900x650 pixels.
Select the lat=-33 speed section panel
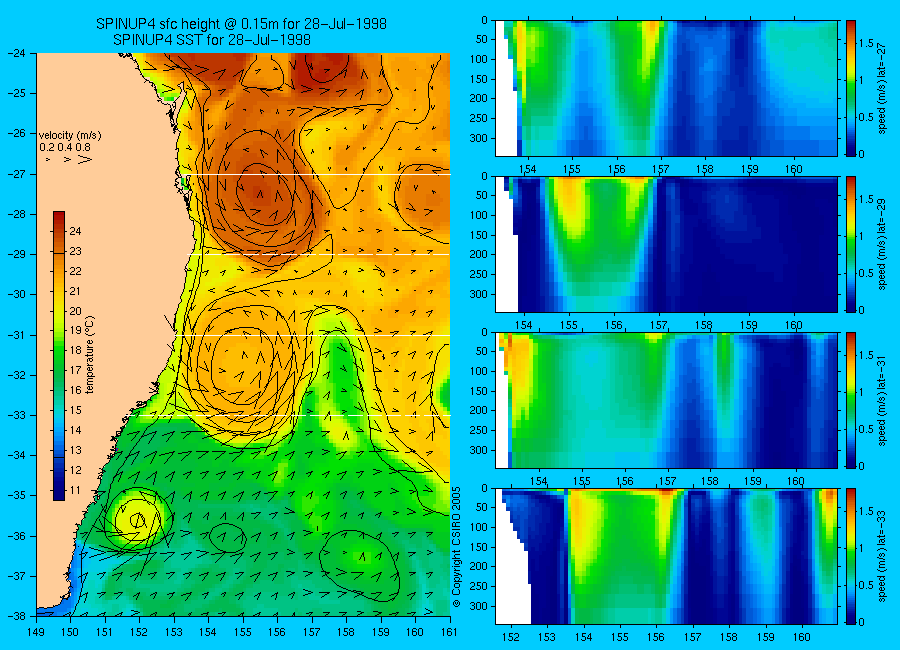pyautogui.click(x=666, y=556)
